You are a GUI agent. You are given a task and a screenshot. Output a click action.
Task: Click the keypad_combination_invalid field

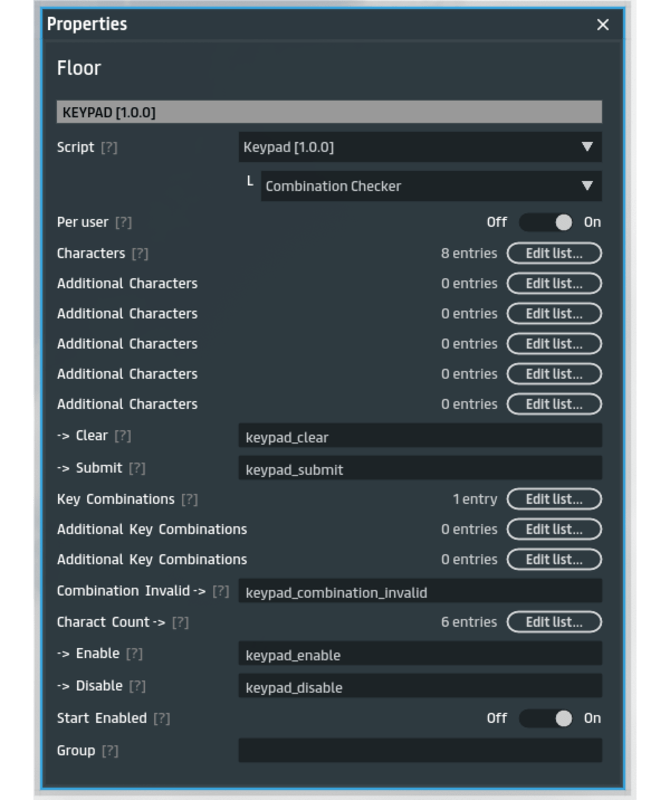coord(420,592)
